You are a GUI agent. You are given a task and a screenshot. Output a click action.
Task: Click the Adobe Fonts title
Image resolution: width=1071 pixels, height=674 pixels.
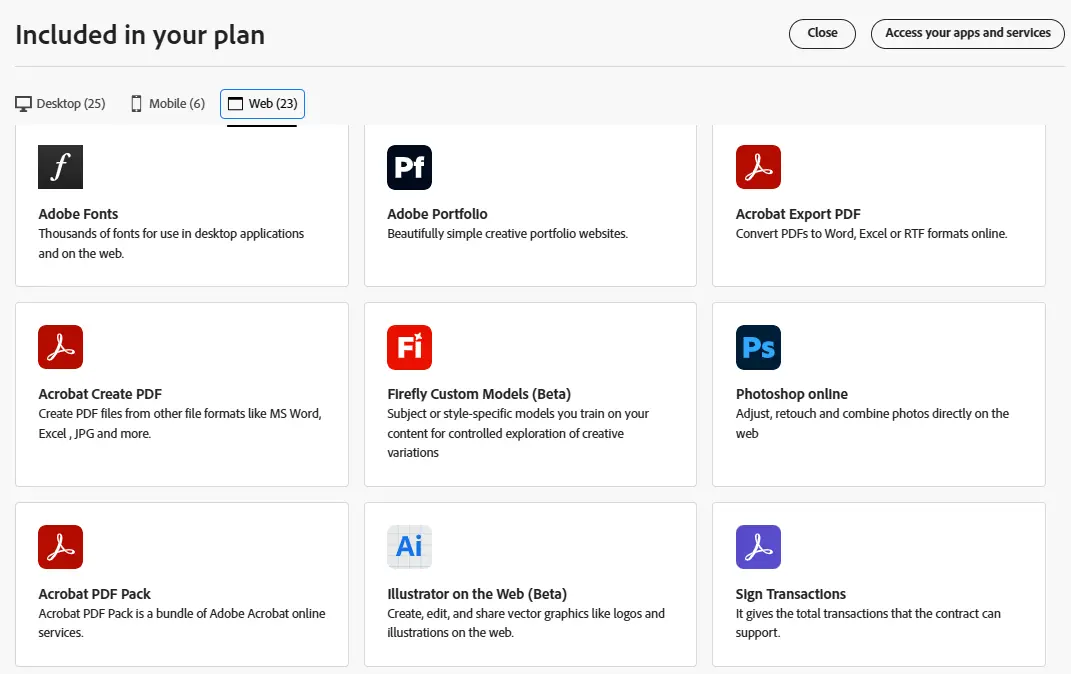pyautogui.click(x=78, y=214)
